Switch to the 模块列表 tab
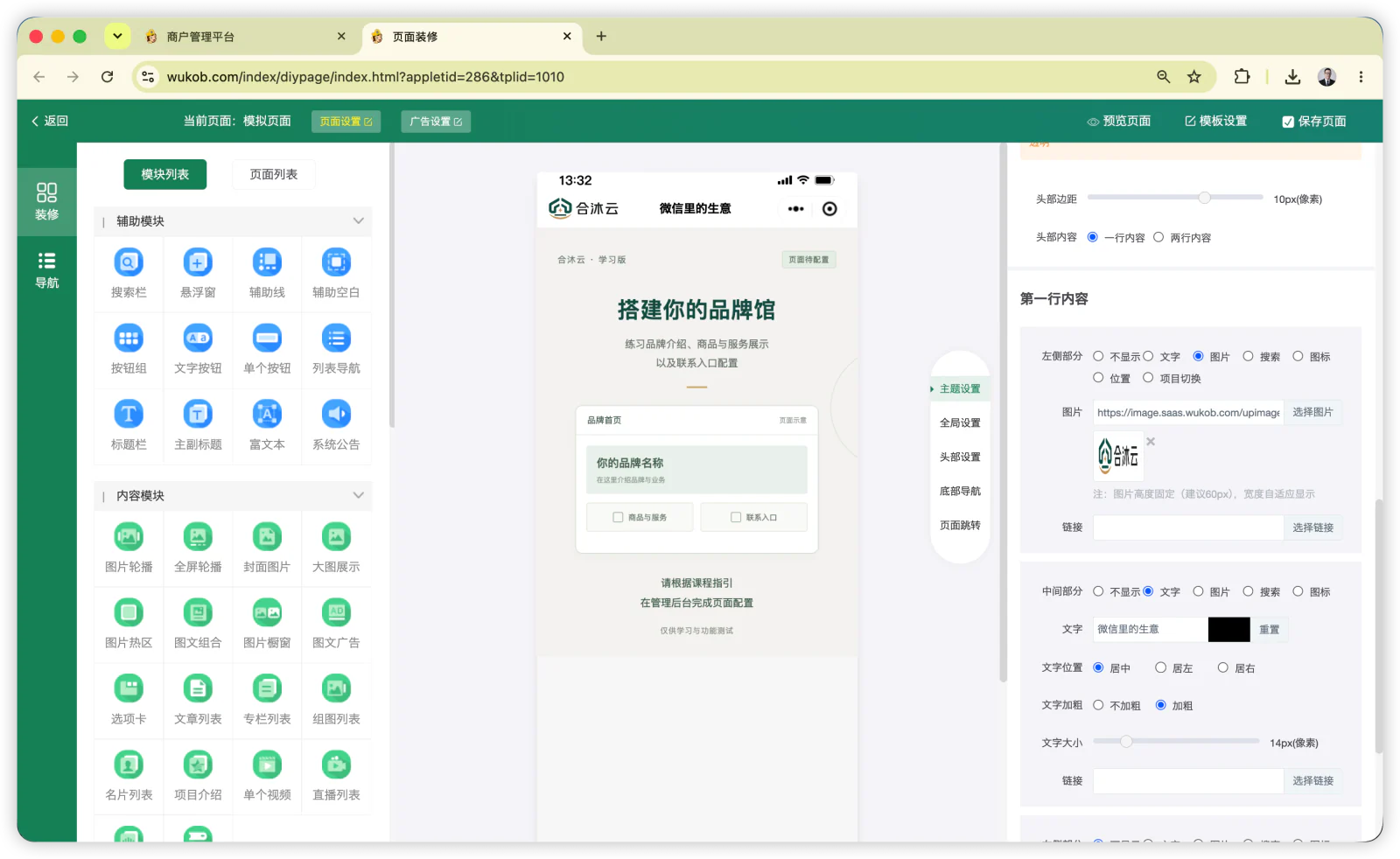This screenshot has height=859, width=1400. (165, 174)
